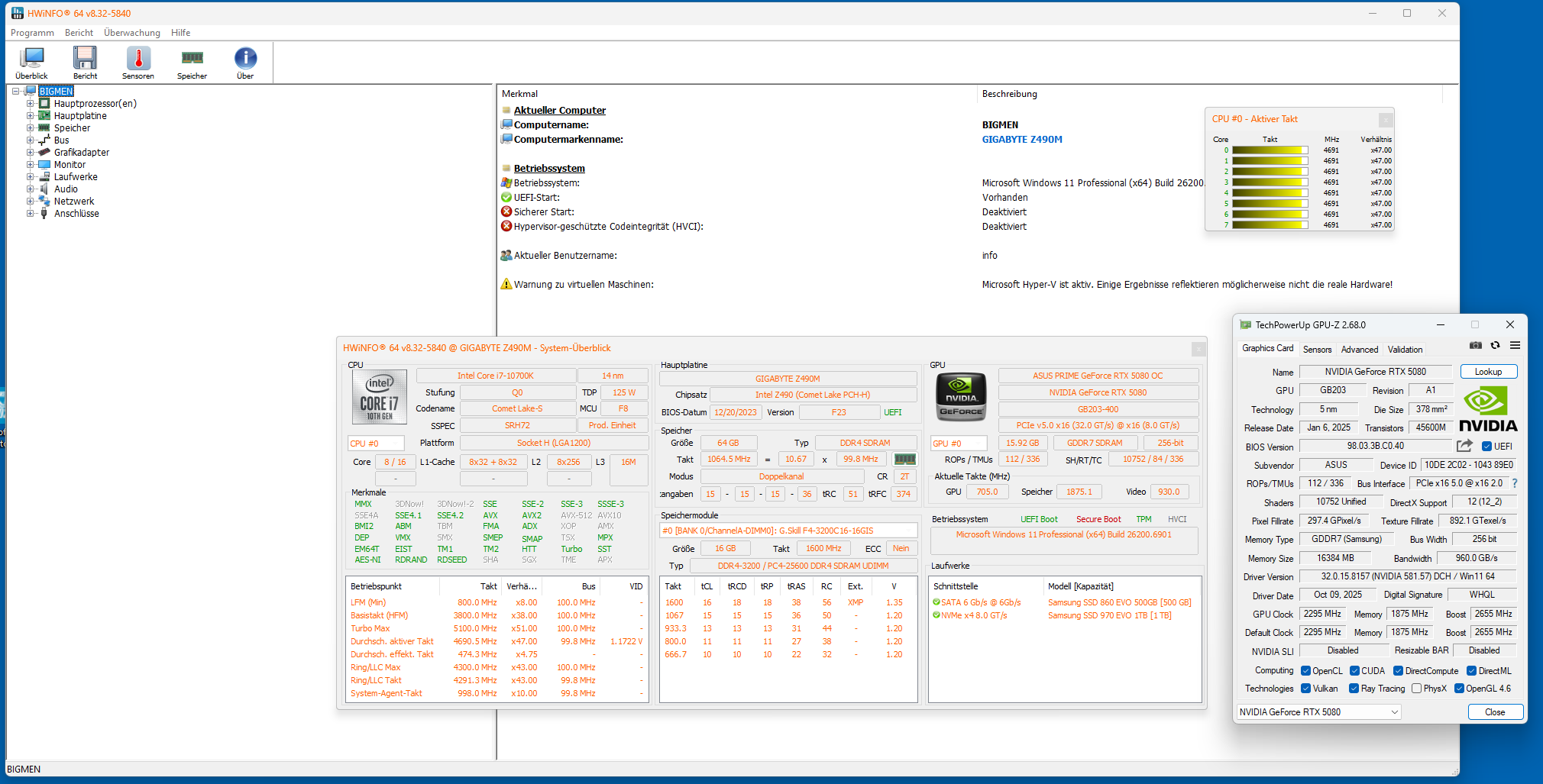Image resolution: width=1543 pixels, height=784 pixels.
Task: Click the Bus connector icon in tree
Action: (44, 140)
